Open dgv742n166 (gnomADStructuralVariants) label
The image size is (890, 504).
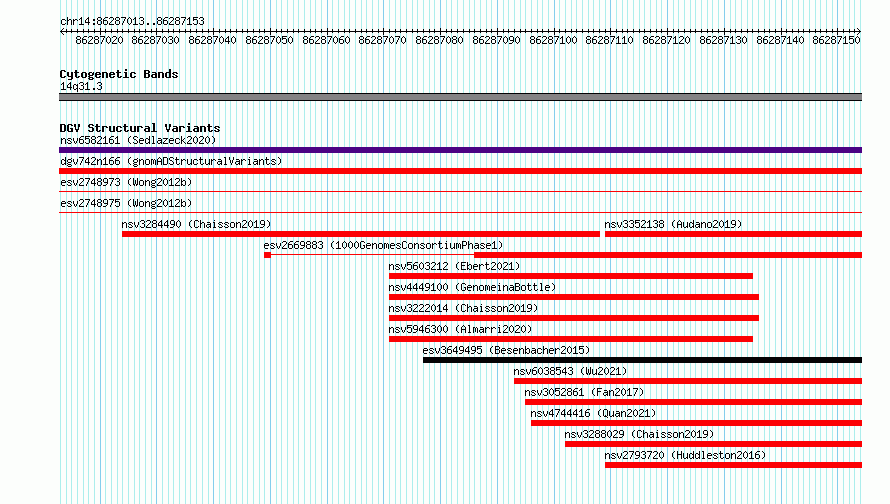point(171,161)
